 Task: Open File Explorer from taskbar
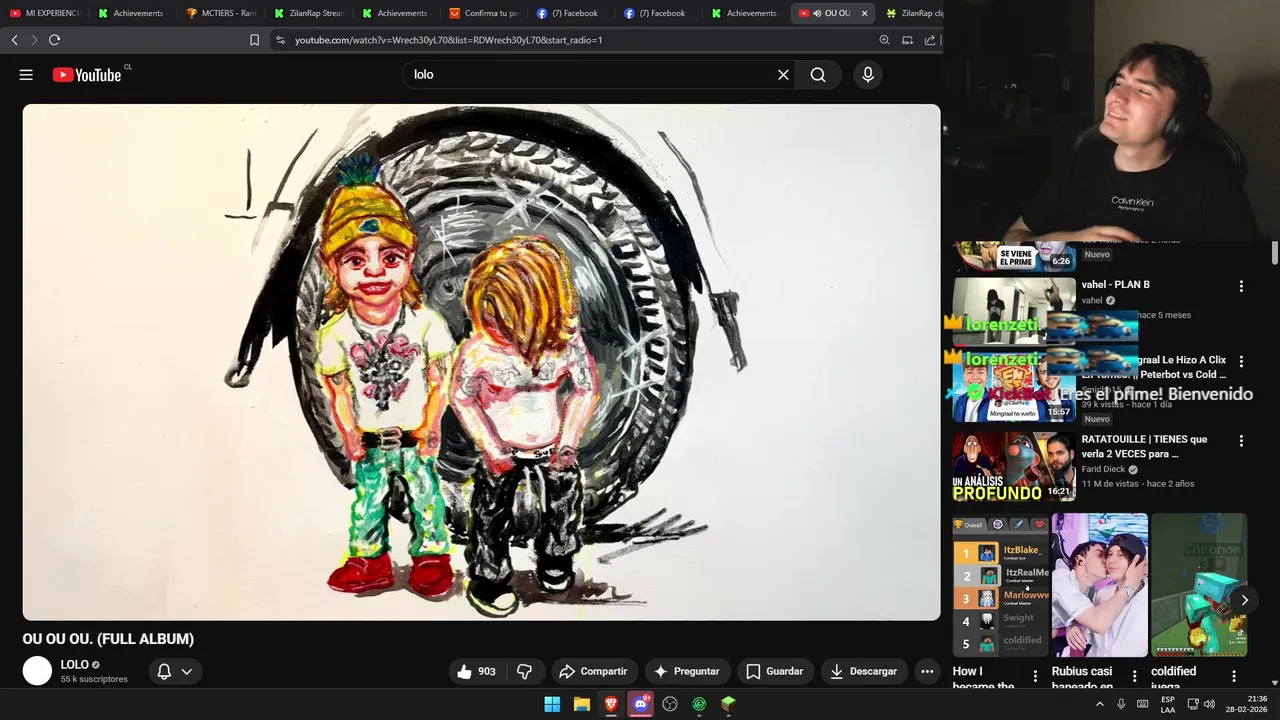pos(581,704)
